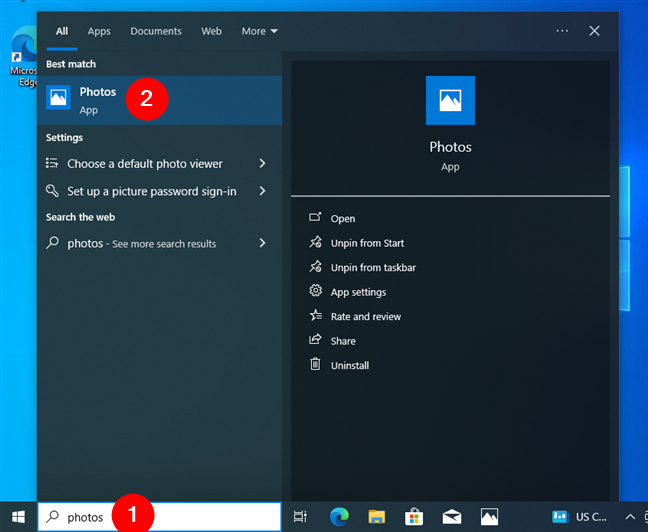Viewport: 648px width, 532px height.
Task: Open Photos app from the taskbar
Action: coord(489,517)
